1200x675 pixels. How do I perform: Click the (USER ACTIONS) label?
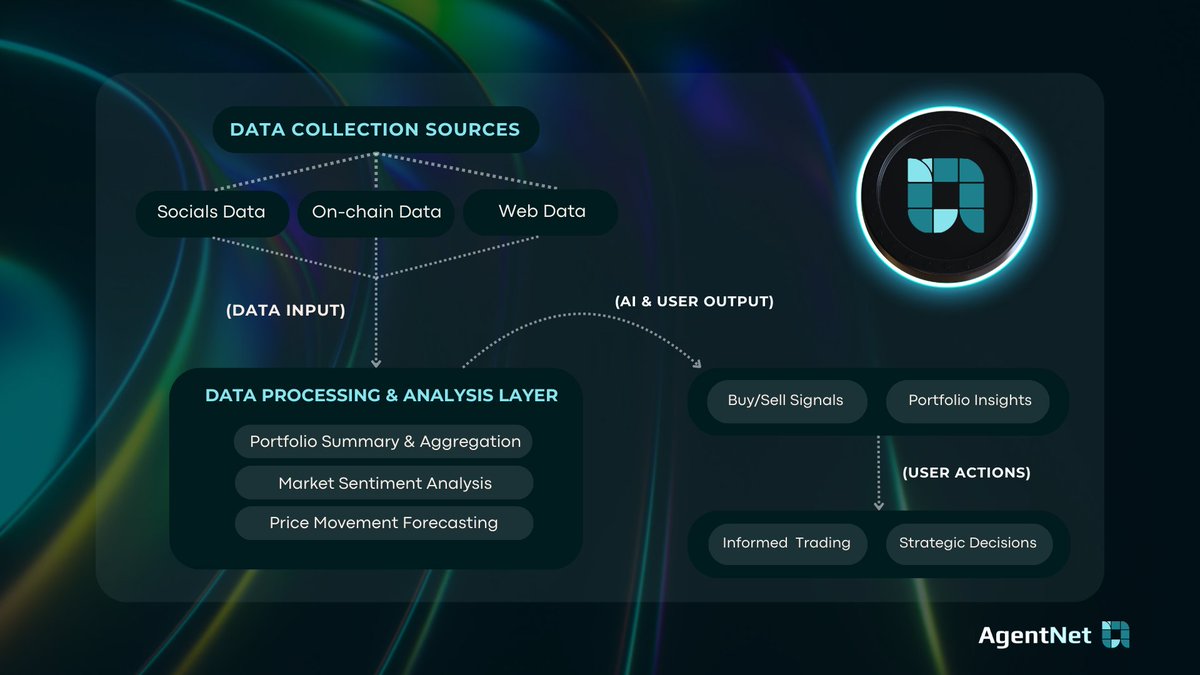coord(966,472)
